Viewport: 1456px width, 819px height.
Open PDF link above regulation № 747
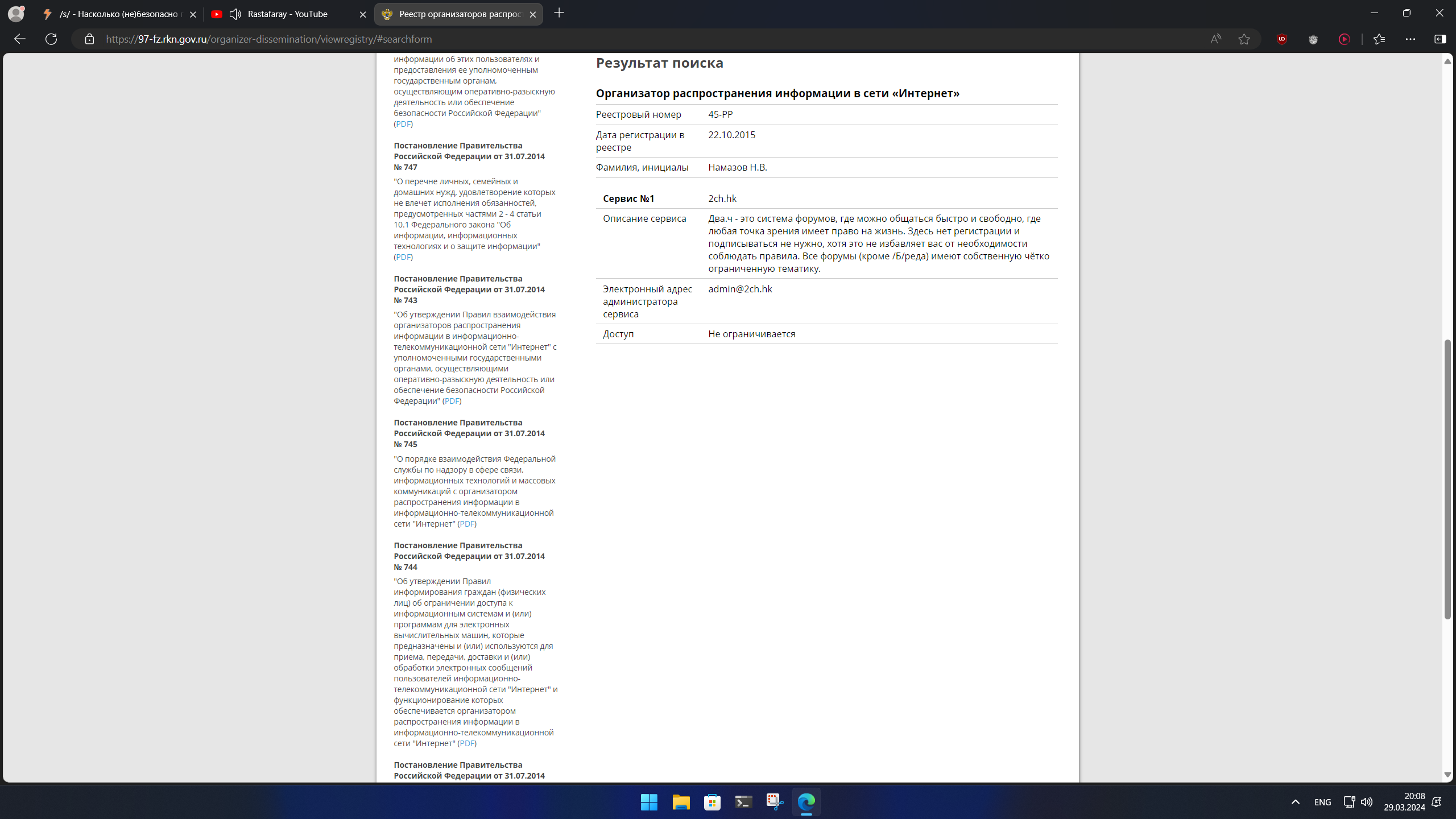(x=403, y=124)
